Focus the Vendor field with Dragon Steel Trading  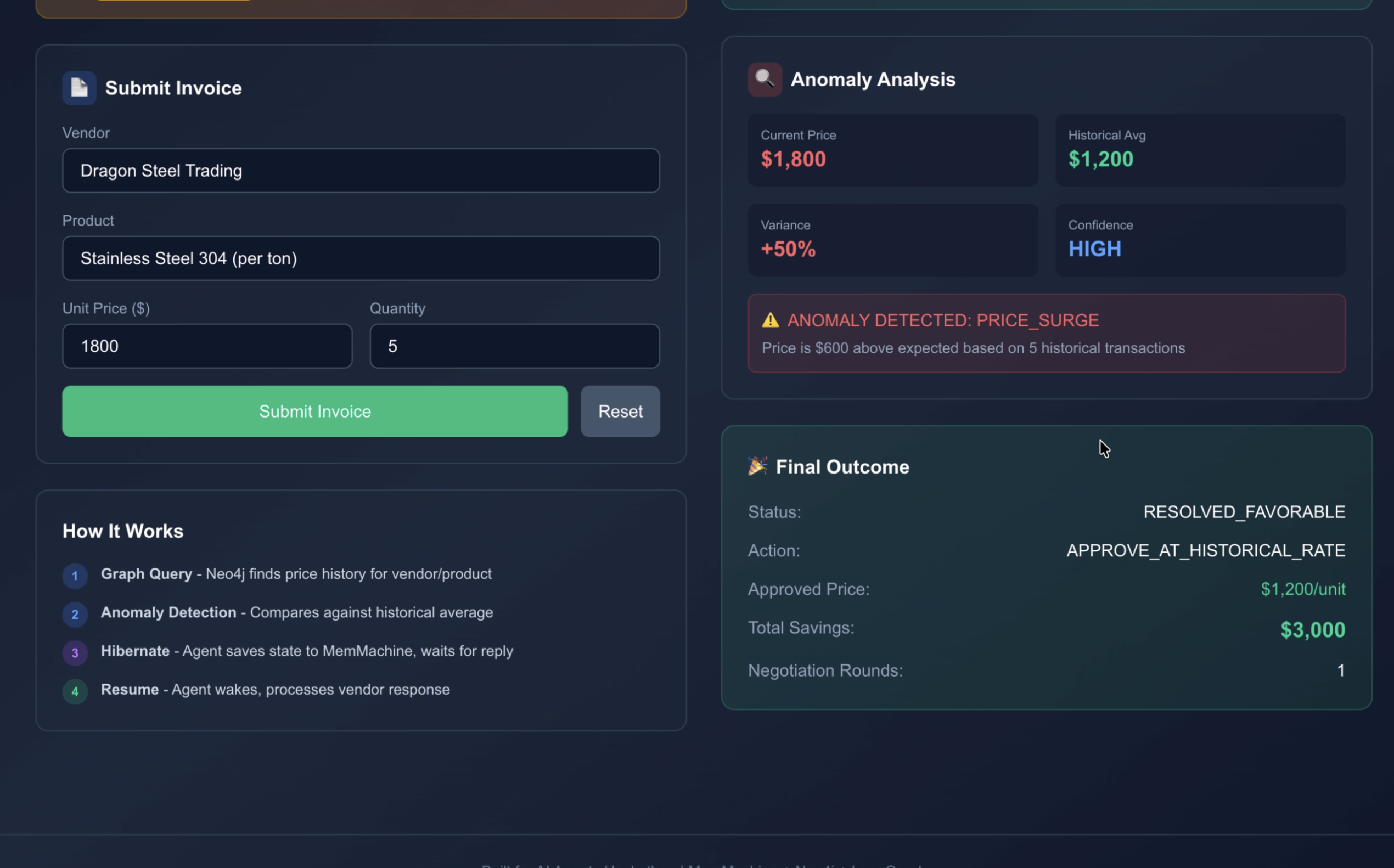361,171
